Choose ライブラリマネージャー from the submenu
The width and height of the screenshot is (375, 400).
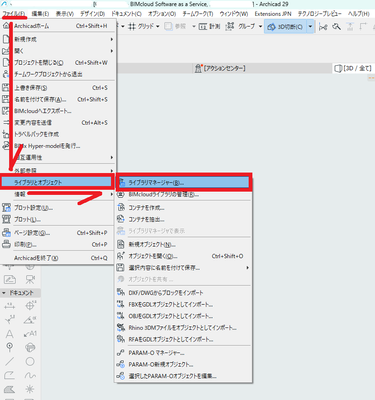click(x=184, y=182)
